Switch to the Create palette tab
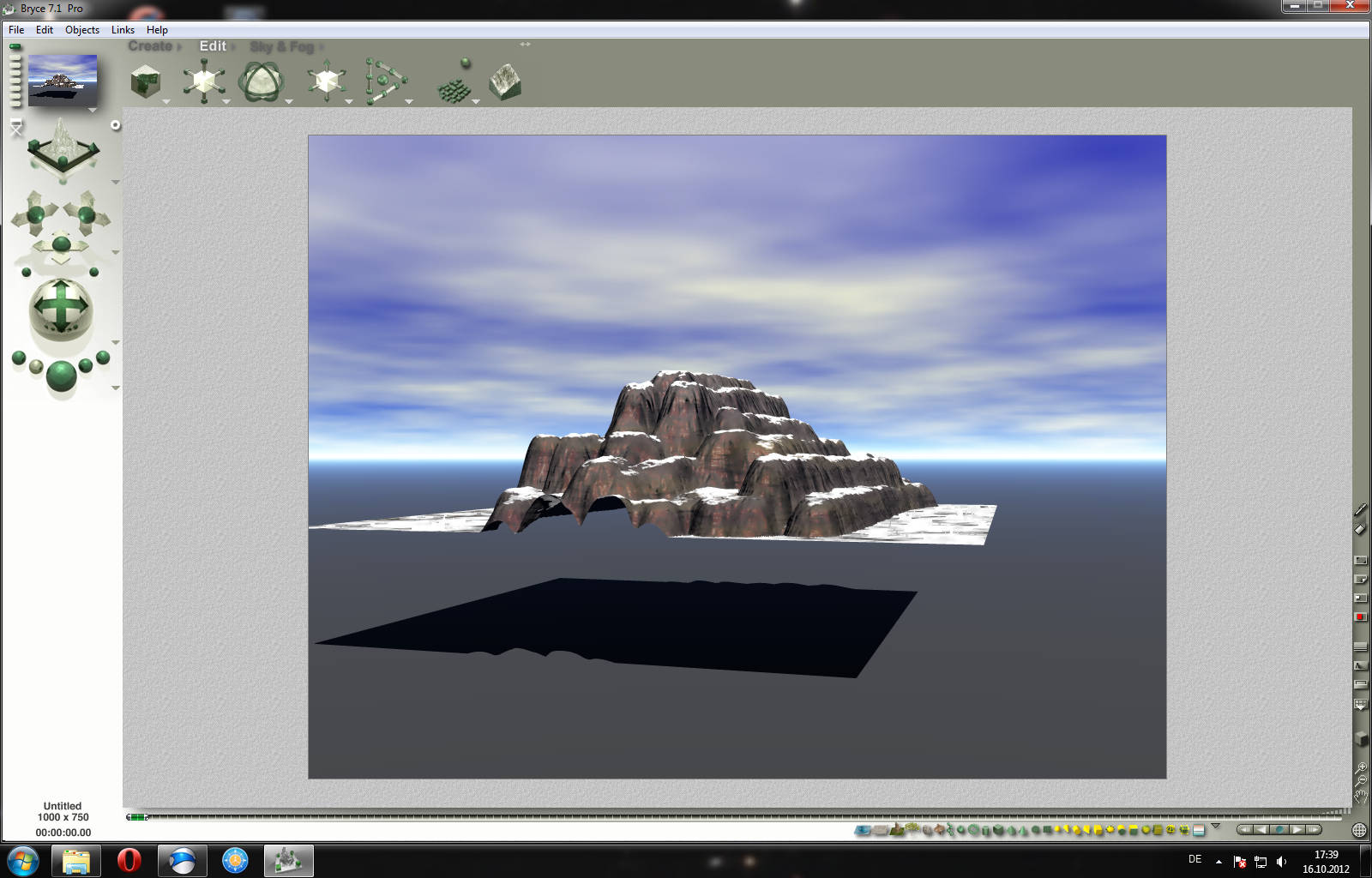Image resolution: width=1372 pixels, height=878 pixels. tap(150, 46)
